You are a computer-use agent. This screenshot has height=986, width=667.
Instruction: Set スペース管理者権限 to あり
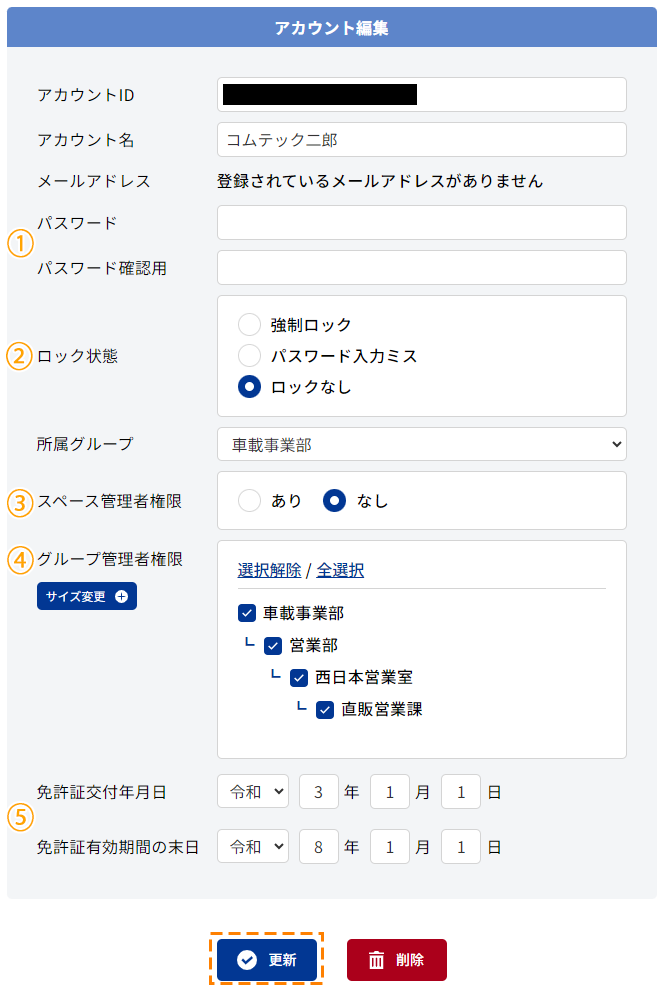250,501
